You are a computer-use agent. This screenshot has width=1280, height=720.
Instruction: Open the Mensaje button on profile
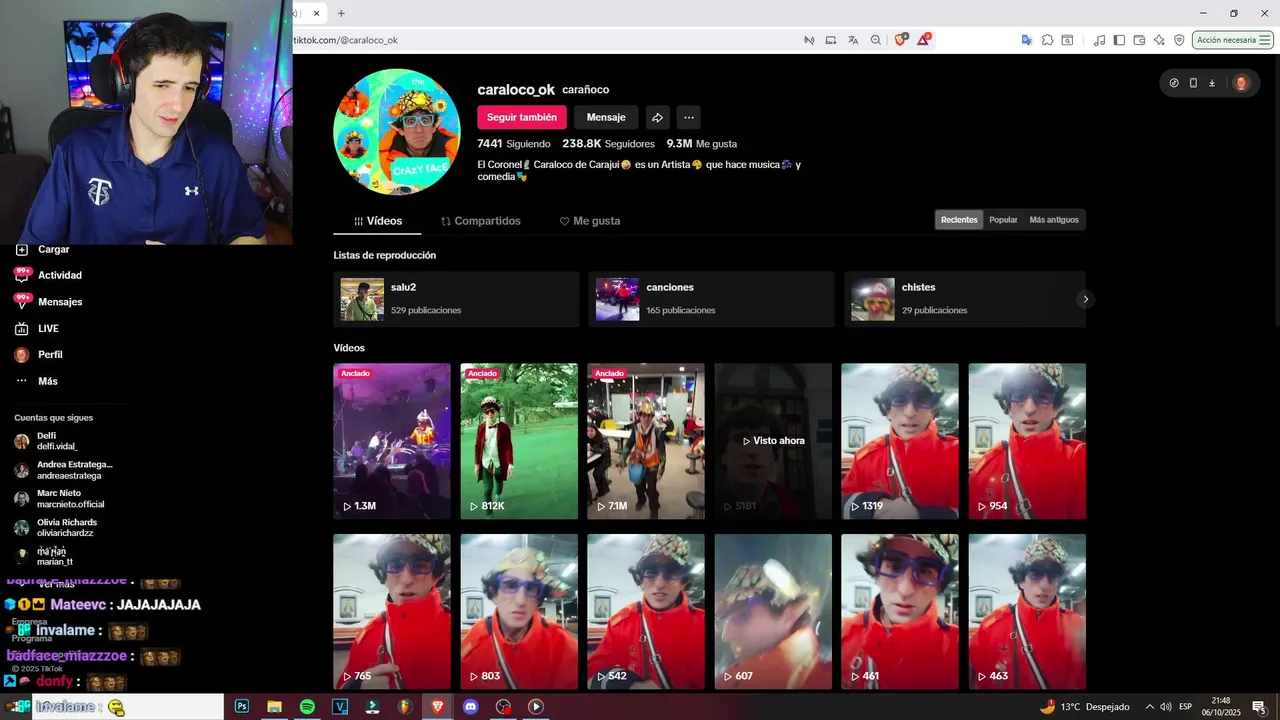(x=606, y=117)
